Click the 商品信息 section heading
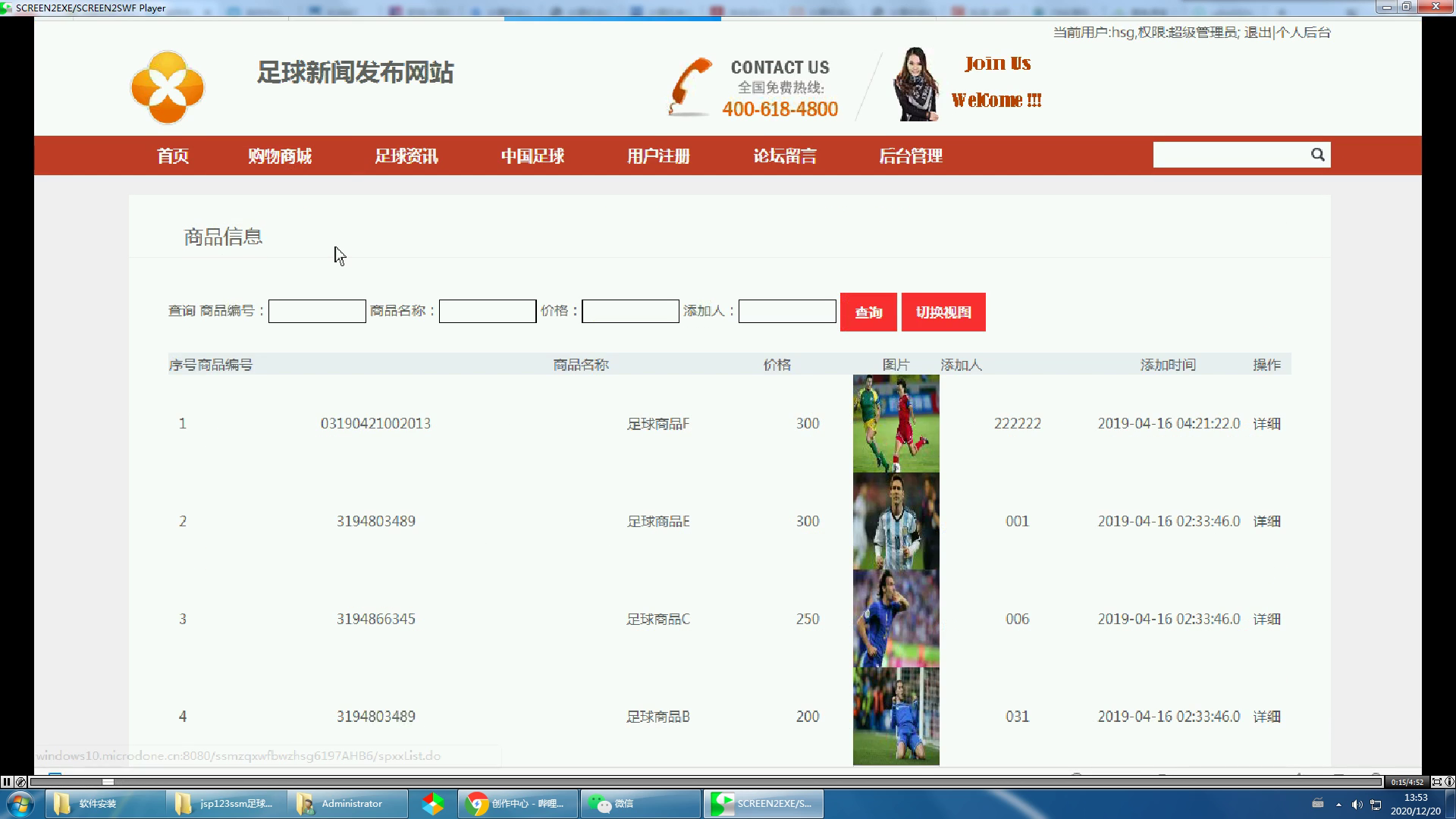This screenshot has width=1456, height=819. coord(223,237)
